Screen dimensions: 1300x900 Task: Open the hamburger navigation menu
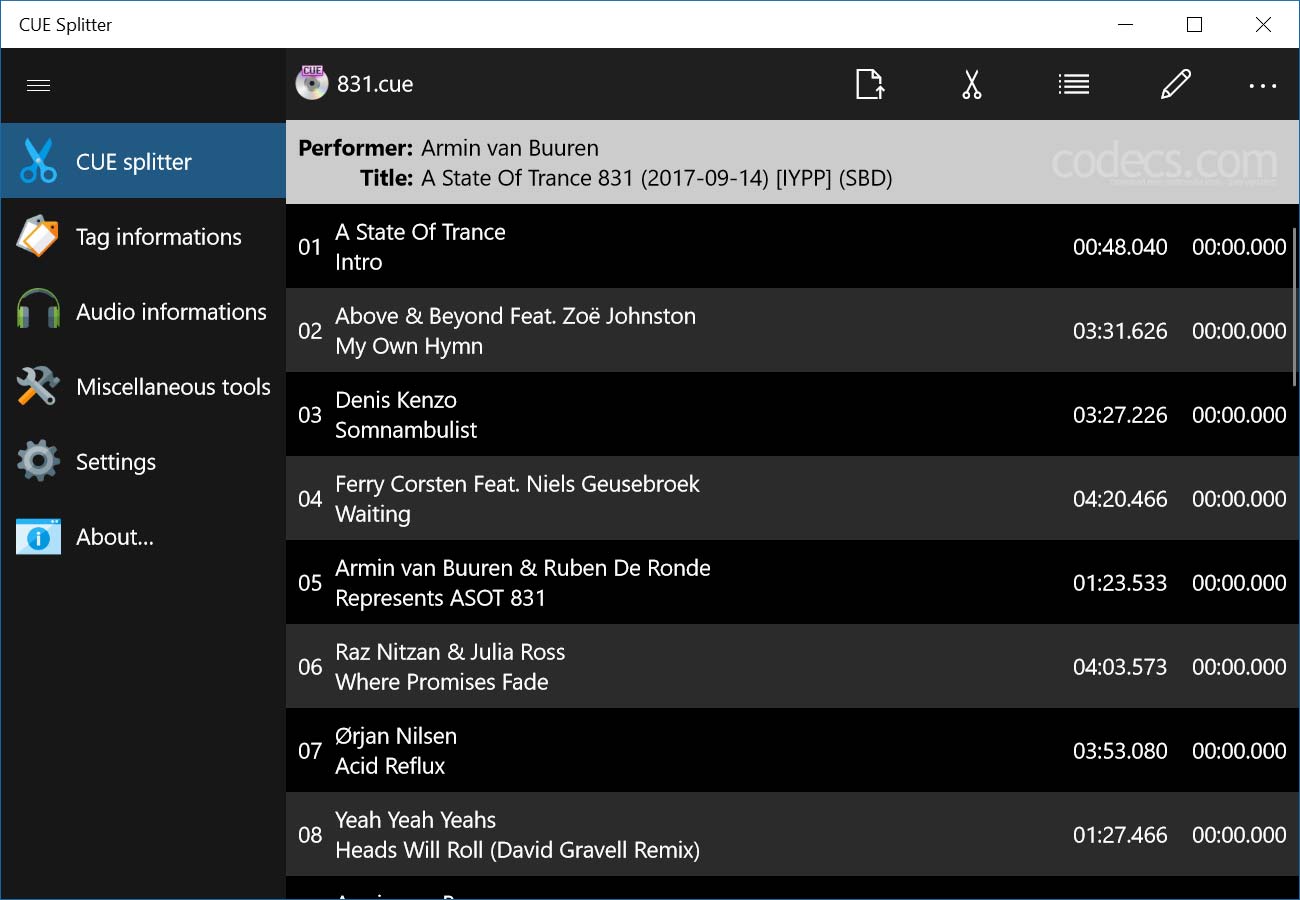pyautogui.click(x=38, y=85)
